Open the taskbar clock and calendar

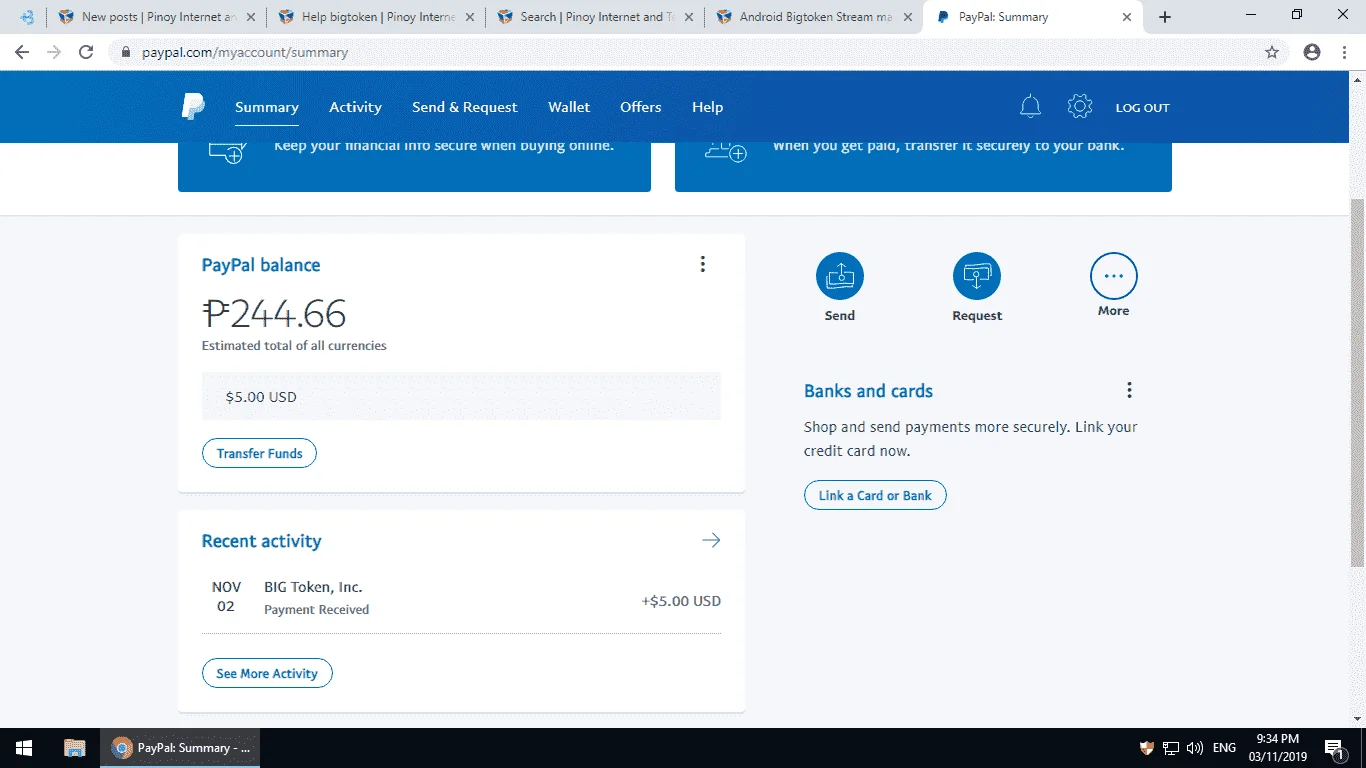[1279, 748]
